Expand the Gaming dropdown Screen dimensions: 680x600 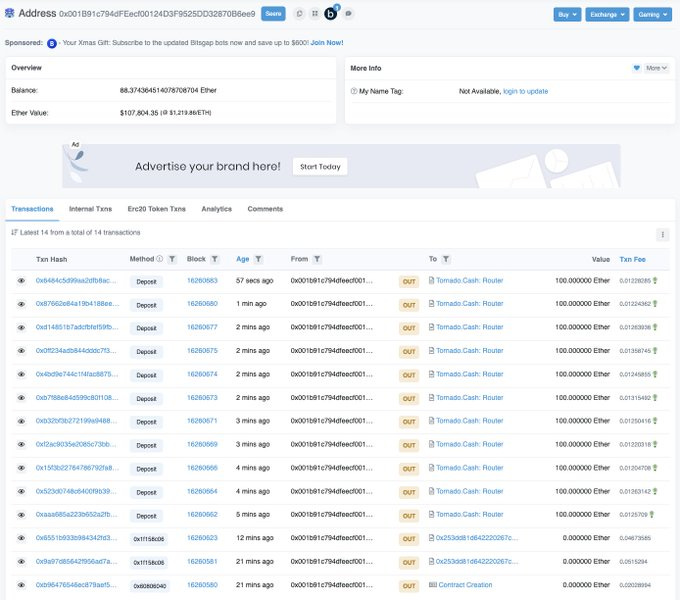(x=652, y=14)
